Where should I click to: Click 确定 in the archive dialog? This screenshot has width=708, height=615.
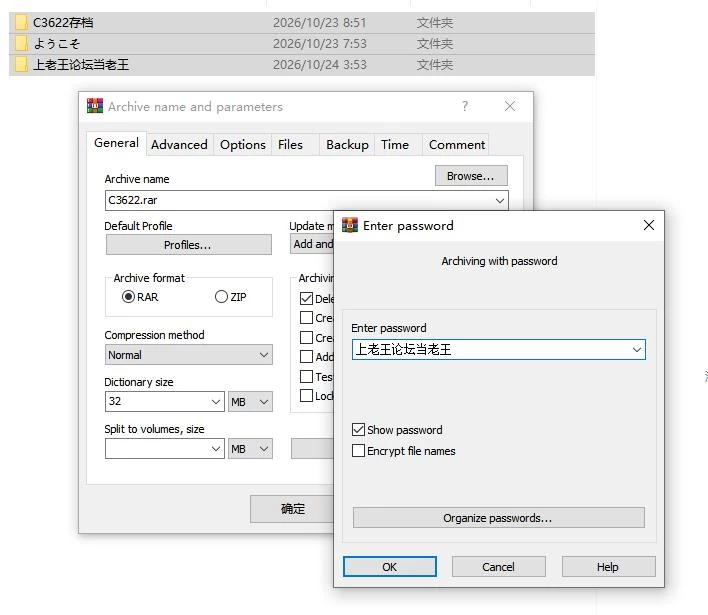[293, 509]
